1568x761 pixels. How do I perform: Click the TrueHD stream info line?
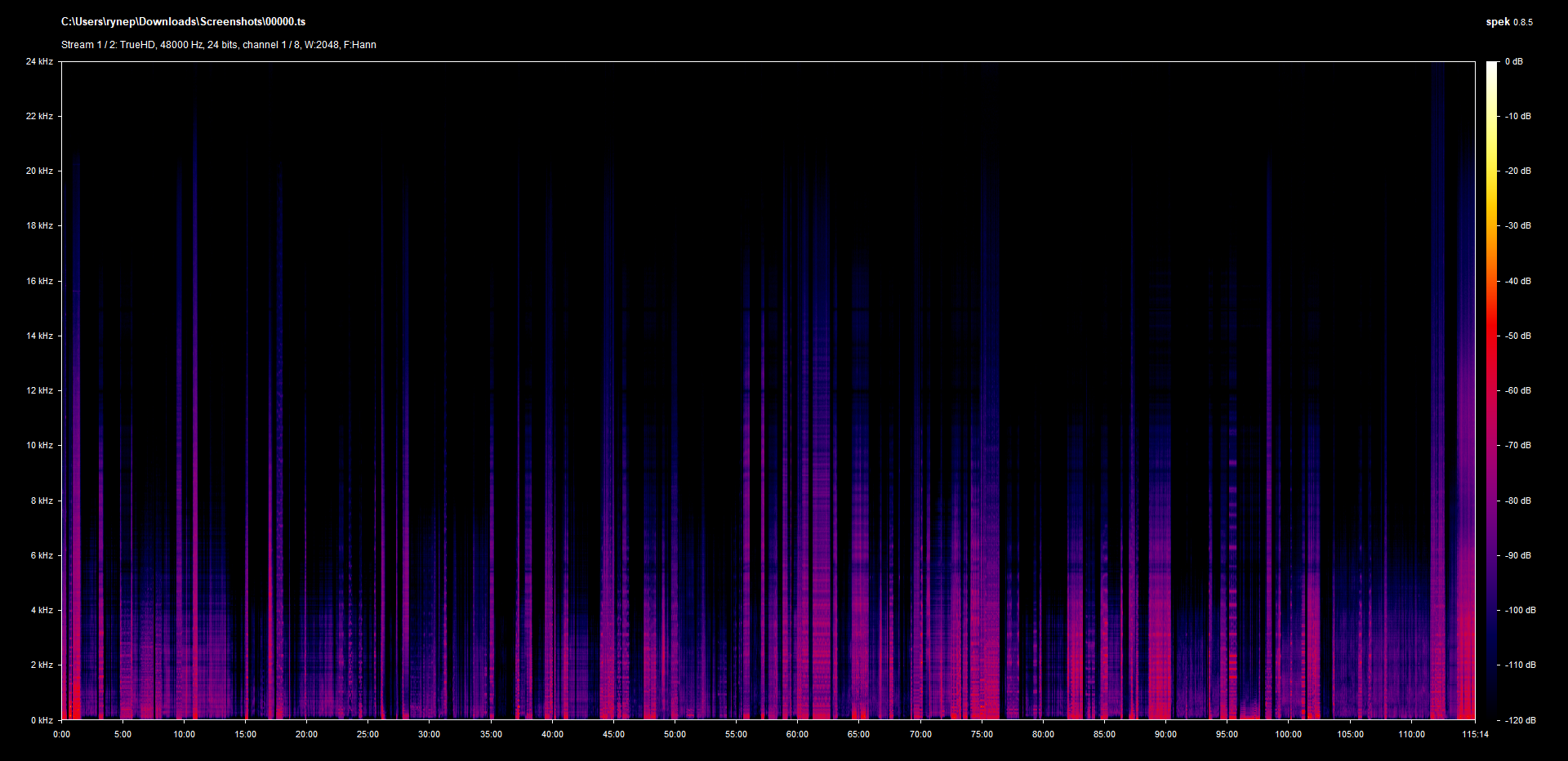coord(218,45)
